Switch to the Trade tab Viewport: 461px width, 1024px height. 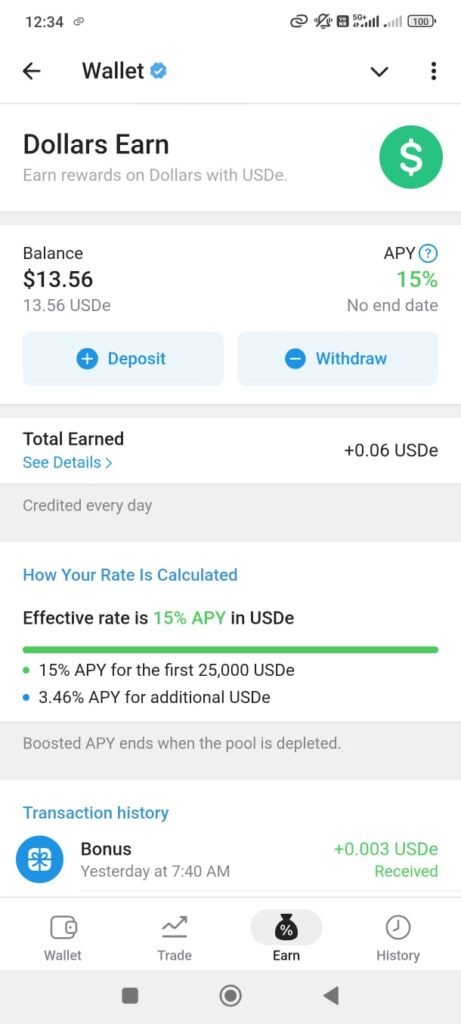(174, 938)
